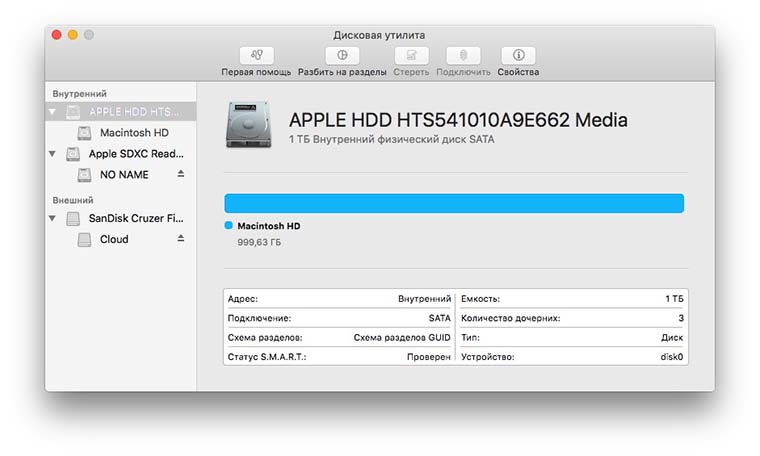
Task: Click the Внутренний value in the Адрес row
Action: 425,299
